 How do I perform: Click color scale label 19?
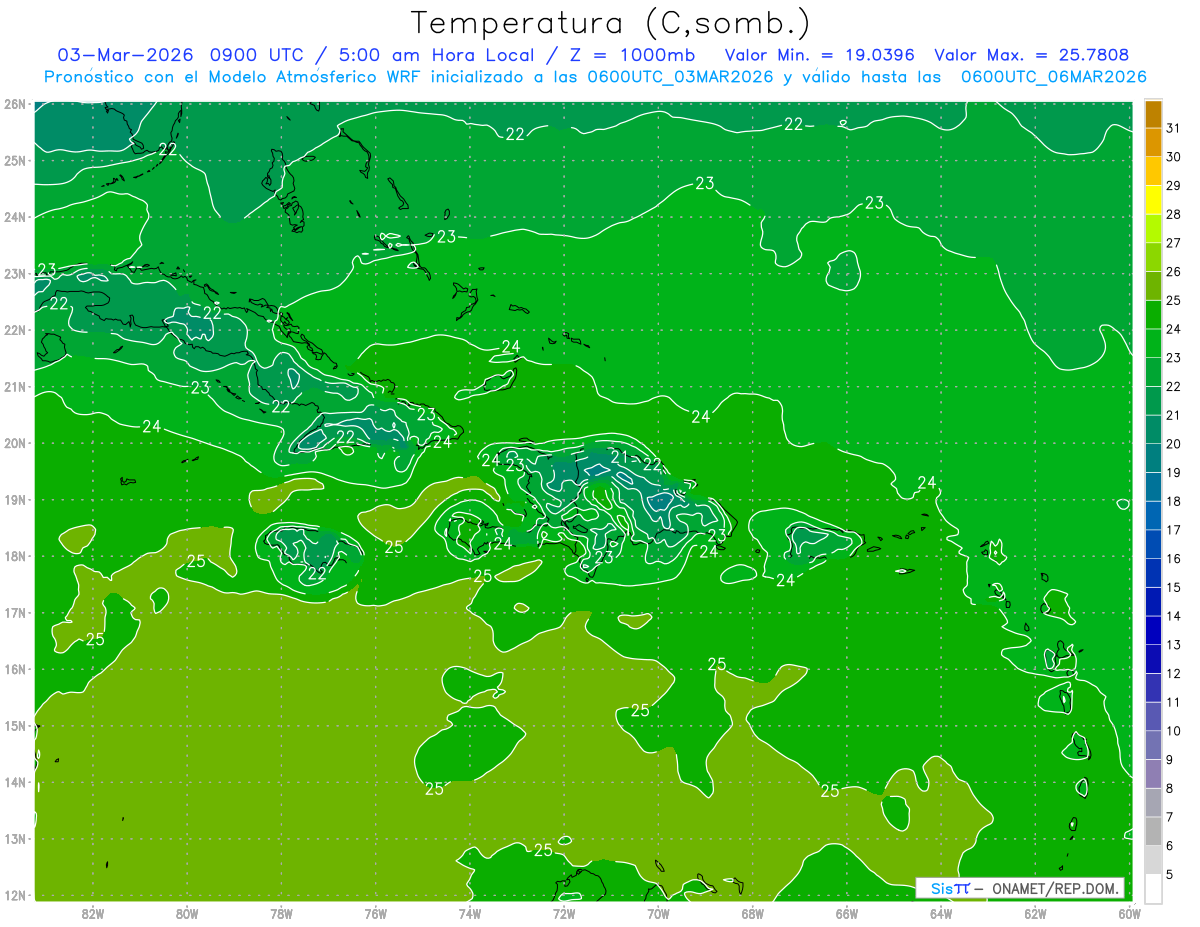tap(1173, 473)
